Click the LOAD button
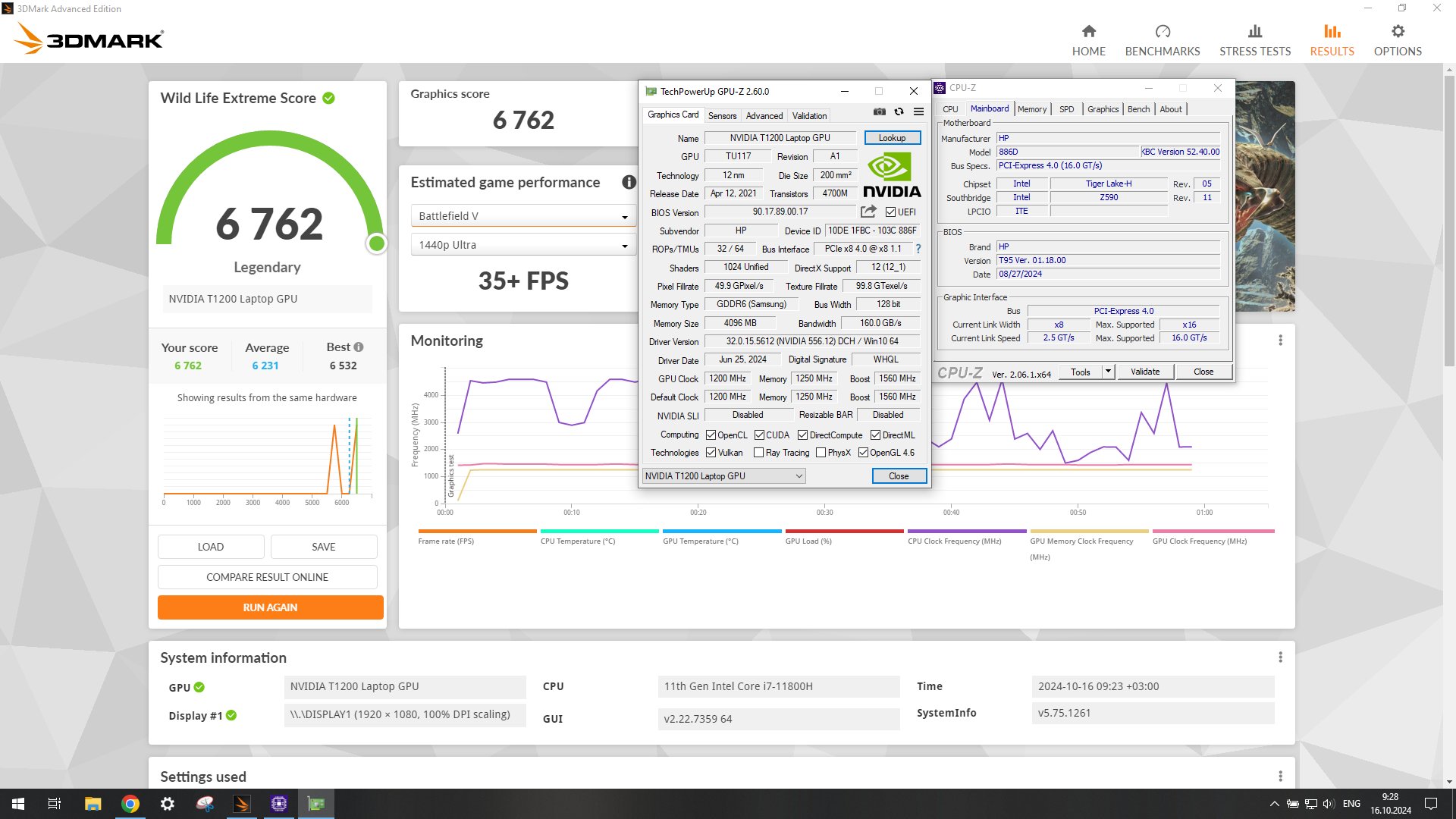Screen dimensions: 1456x819 point(211,547)
